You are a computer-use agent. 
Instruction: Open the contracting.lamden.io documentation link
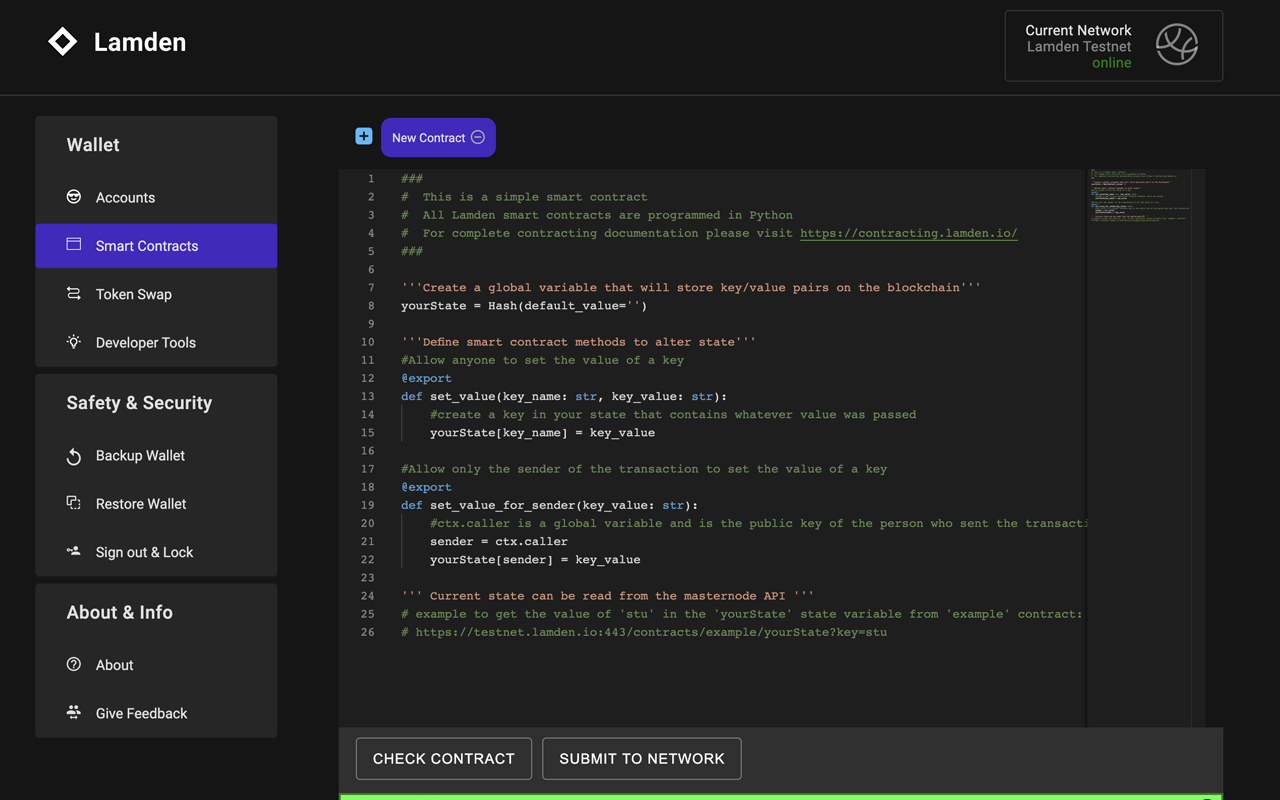click(x=908, y=233)
